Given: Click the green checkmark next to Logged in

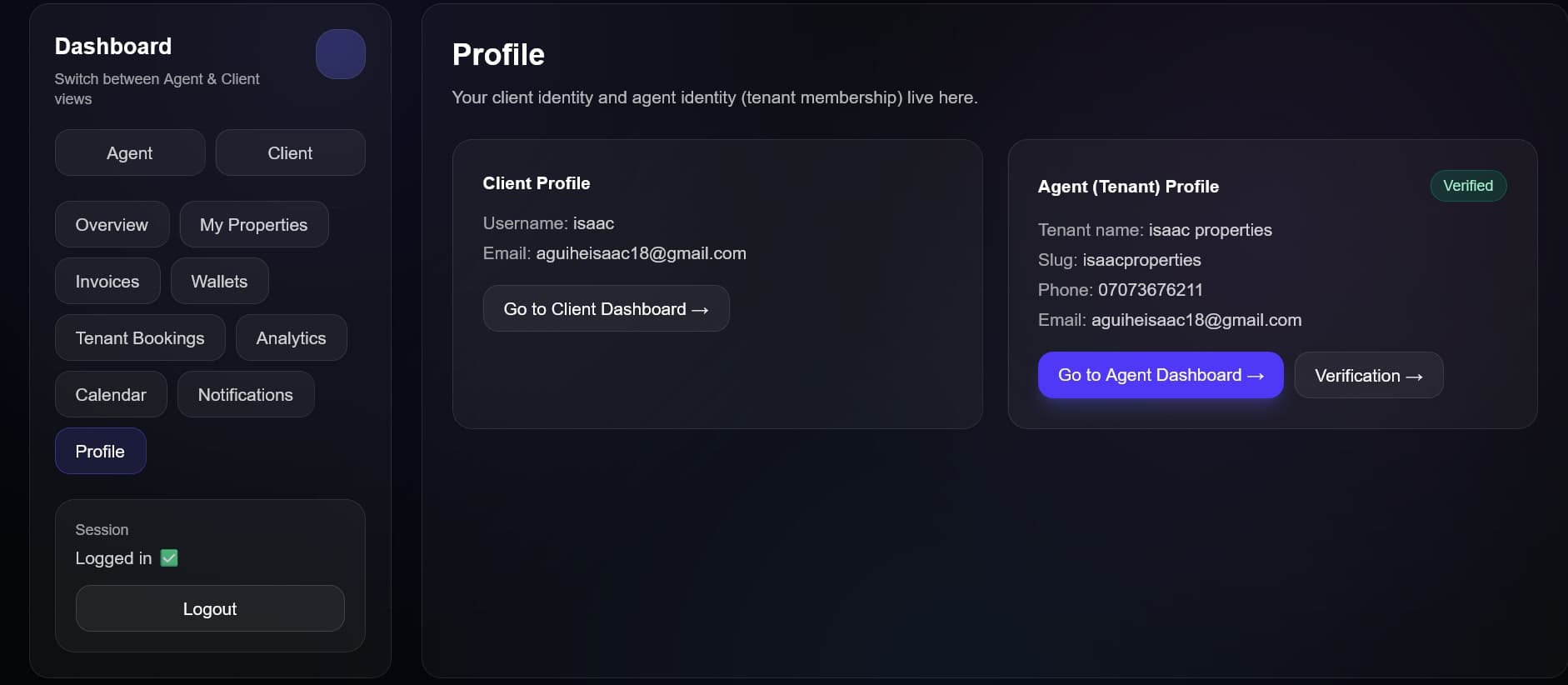Looking at the screenshot, I should (169, 557).
